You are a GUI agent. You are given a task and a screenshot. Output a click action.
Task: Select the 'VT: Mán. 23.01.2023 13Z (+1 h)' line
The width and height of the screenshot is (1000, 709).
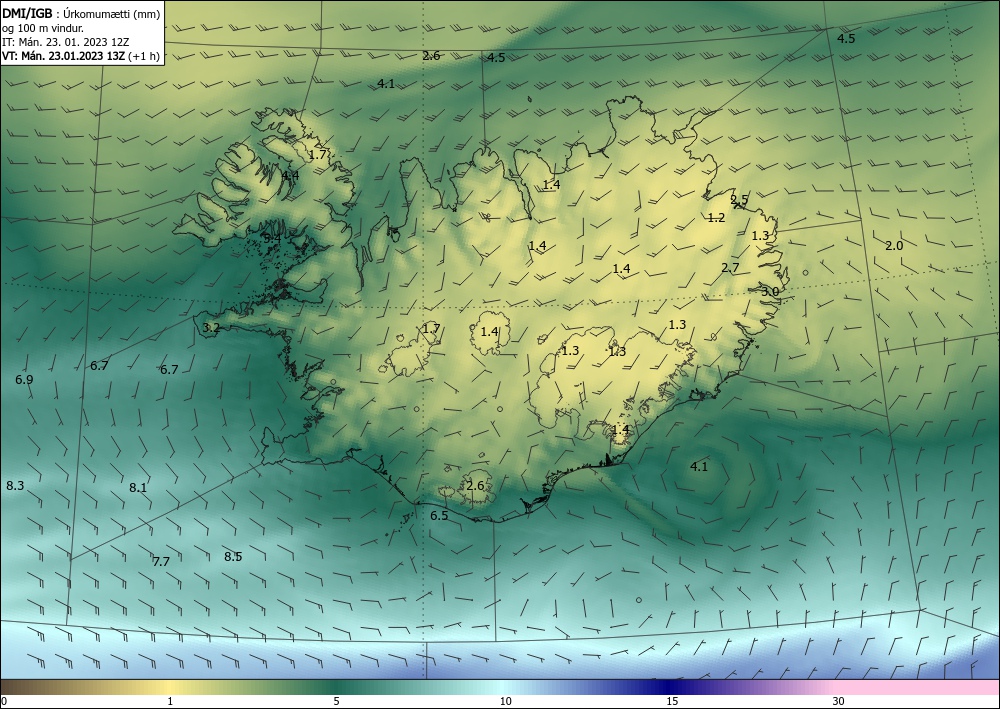tap(81, 56)
